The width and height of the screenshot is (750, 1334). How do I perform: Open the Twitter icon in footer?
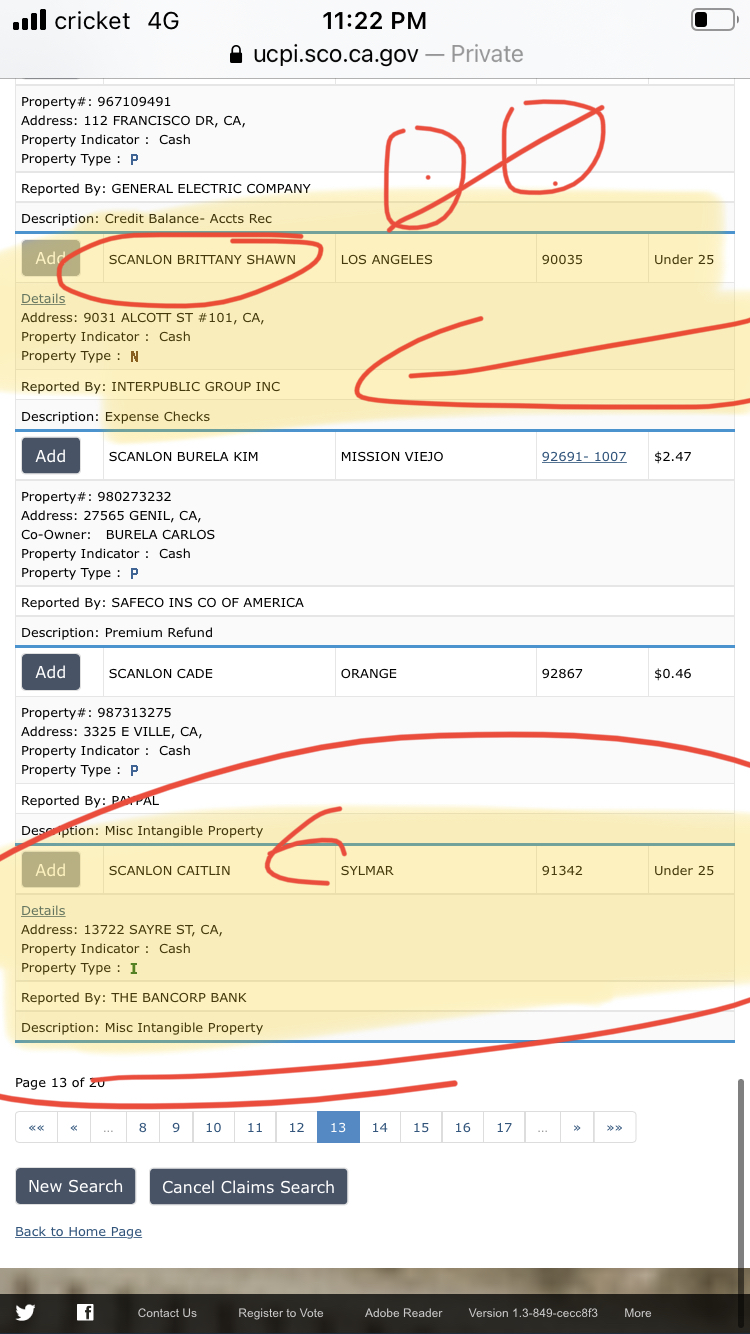[25, 1313]
